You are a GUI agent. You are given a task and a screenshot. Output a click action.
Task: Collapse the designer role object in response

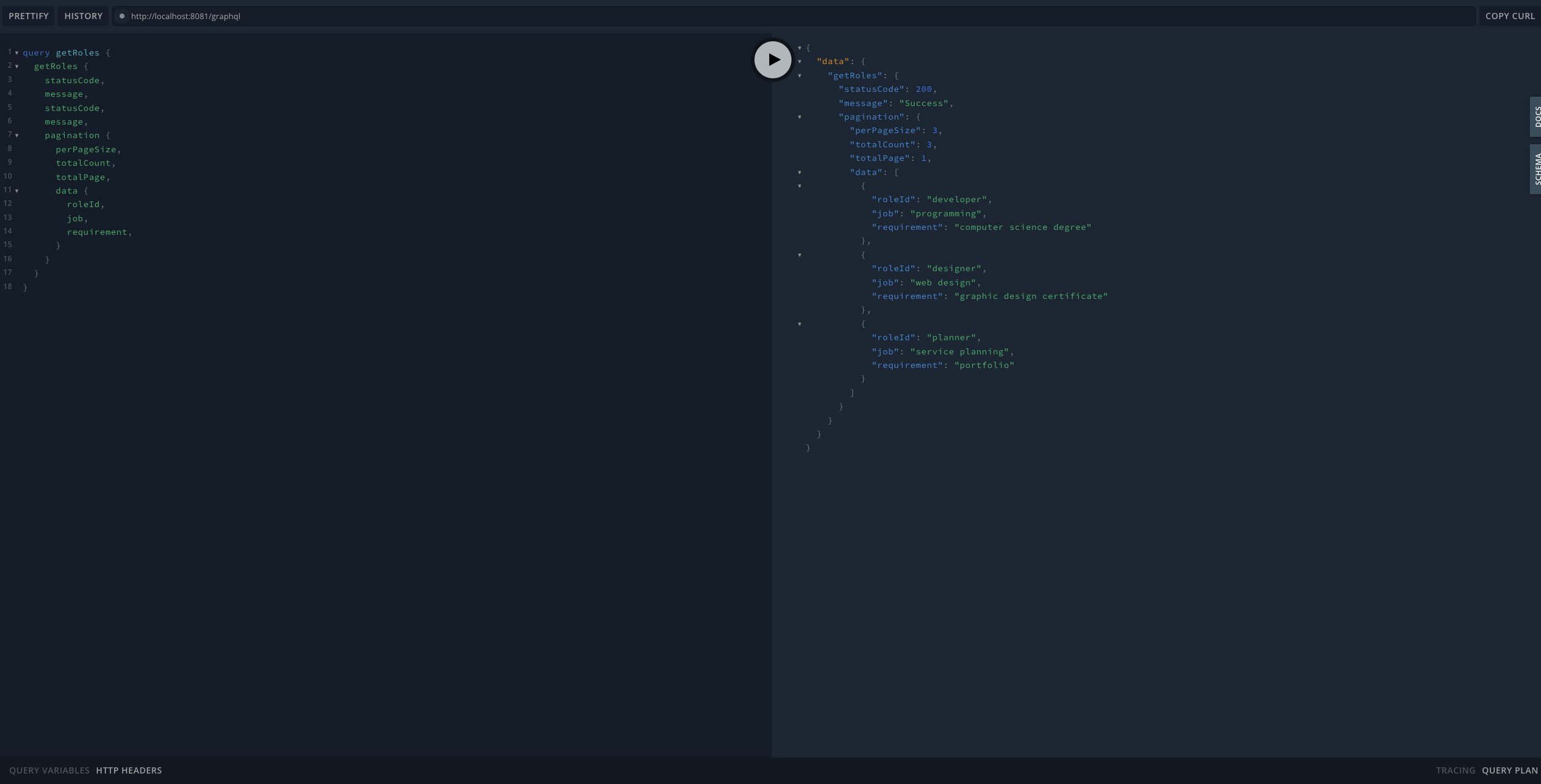click(799, 255)
